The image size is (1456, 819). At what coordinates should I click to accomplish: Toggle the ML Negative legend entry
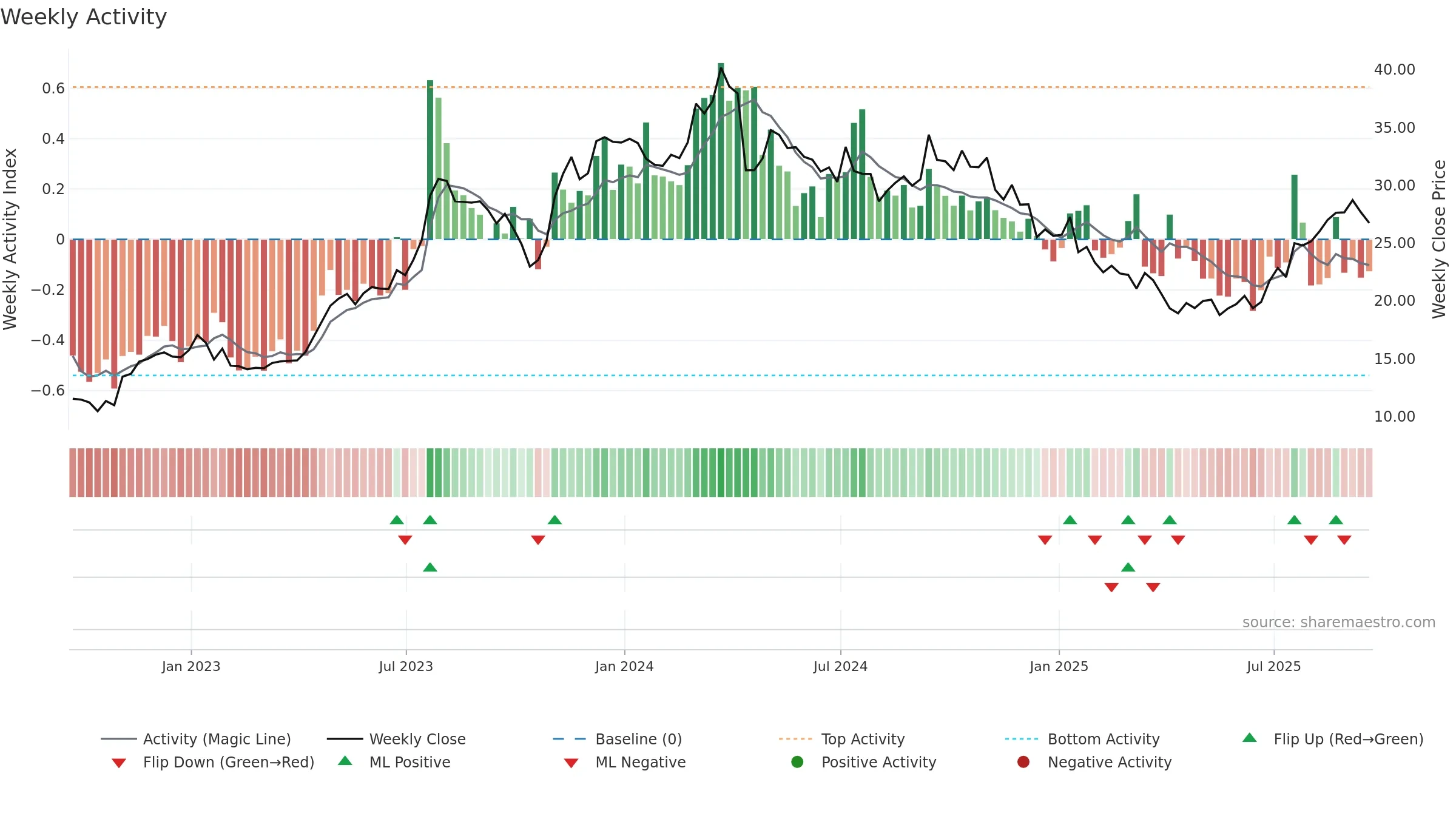[624, 762]
